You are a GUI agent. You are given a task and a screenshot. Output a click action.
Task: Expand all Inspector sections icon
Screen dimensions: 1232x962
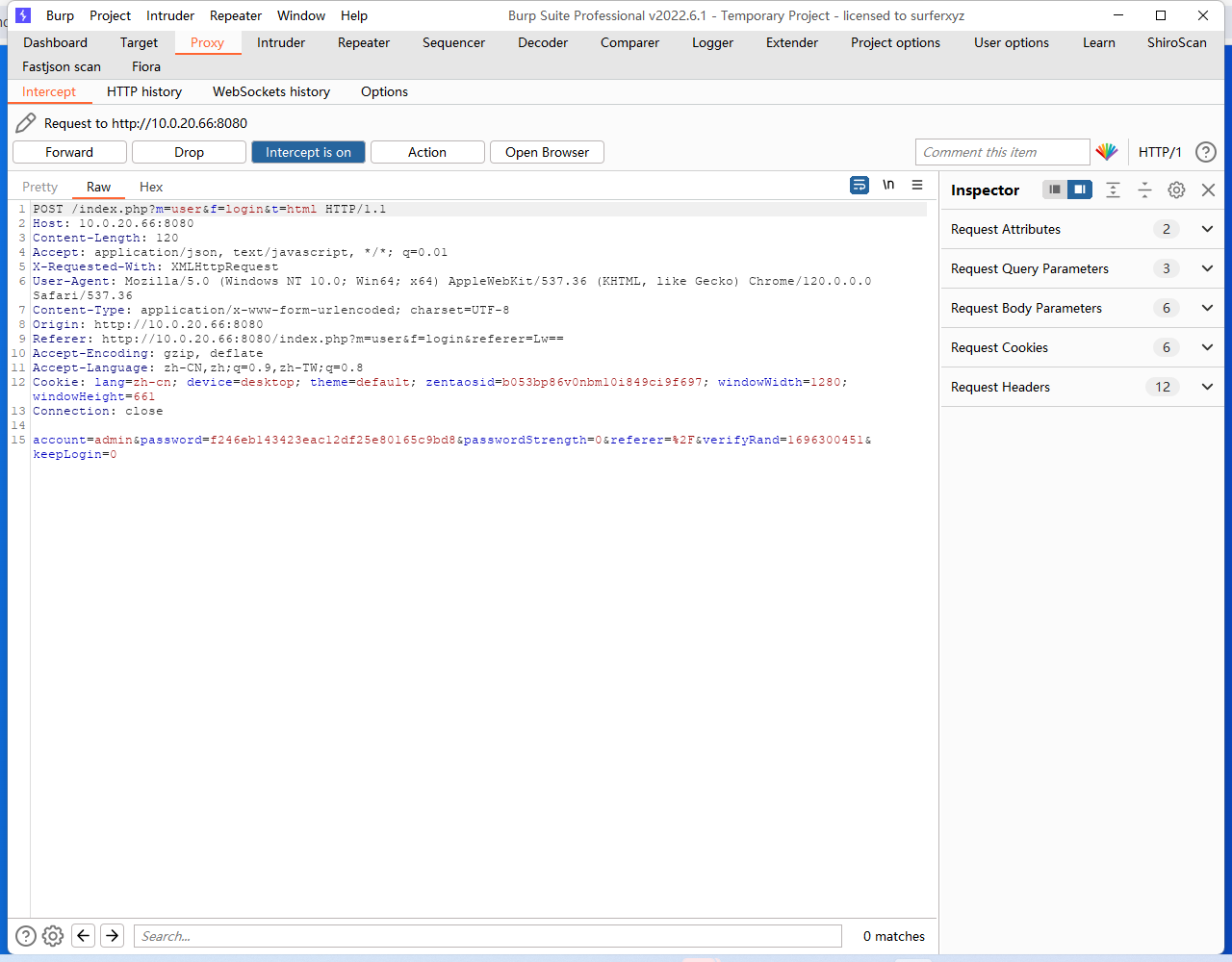click(1113, 190)
